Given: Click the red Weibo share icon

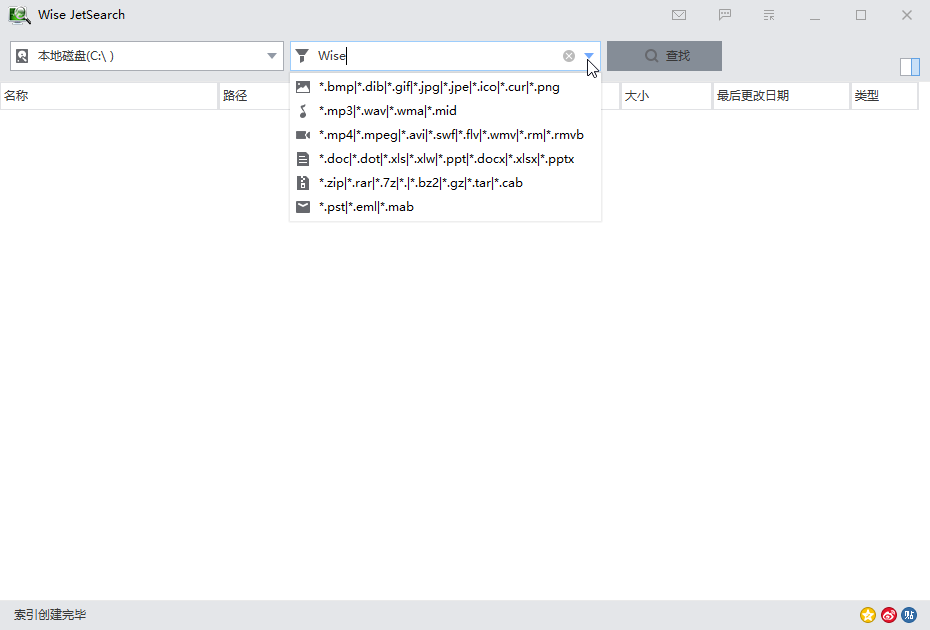Looking at the screenshot, I should coord(888,615).
